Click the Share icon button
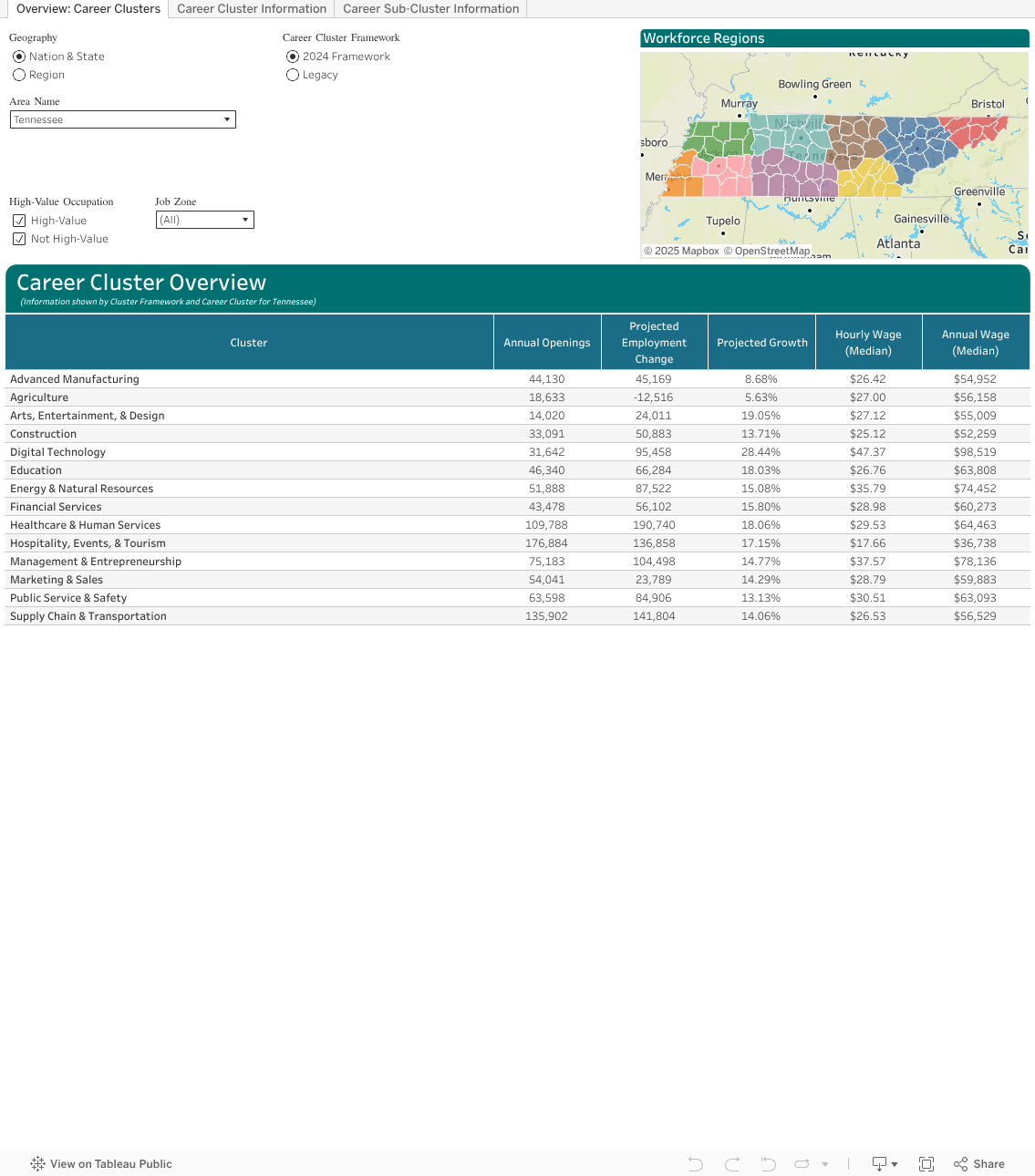This screenshot has width=1035, height=1176. point(979,1164)
